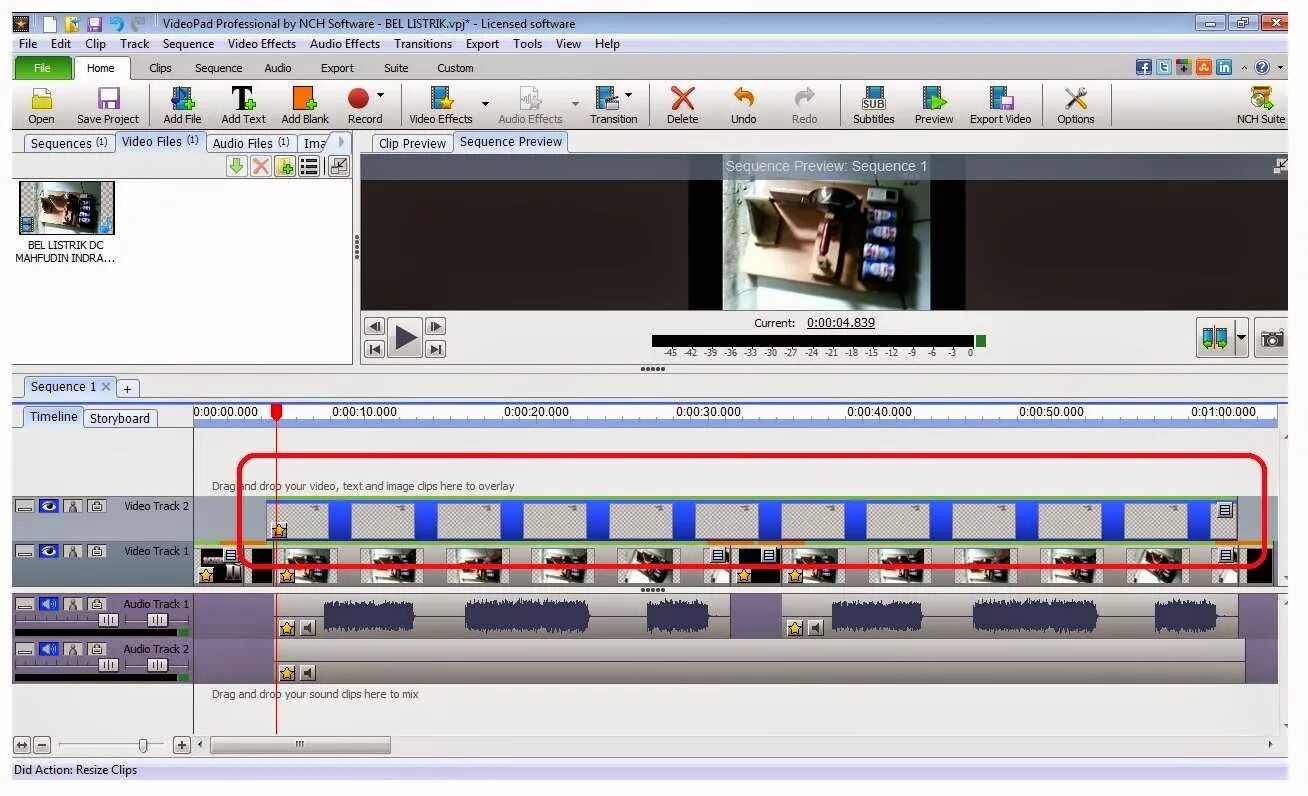Viewport: 1308px width, 796px height.
Task: Click the green File button
Action: tap(43, 68)
